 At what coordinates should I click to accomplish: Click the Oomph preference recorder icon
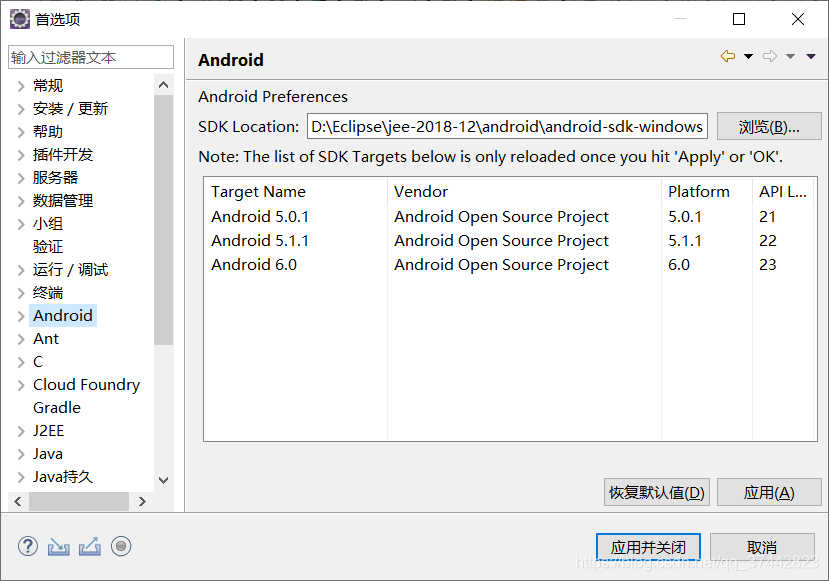pos(121,546)
